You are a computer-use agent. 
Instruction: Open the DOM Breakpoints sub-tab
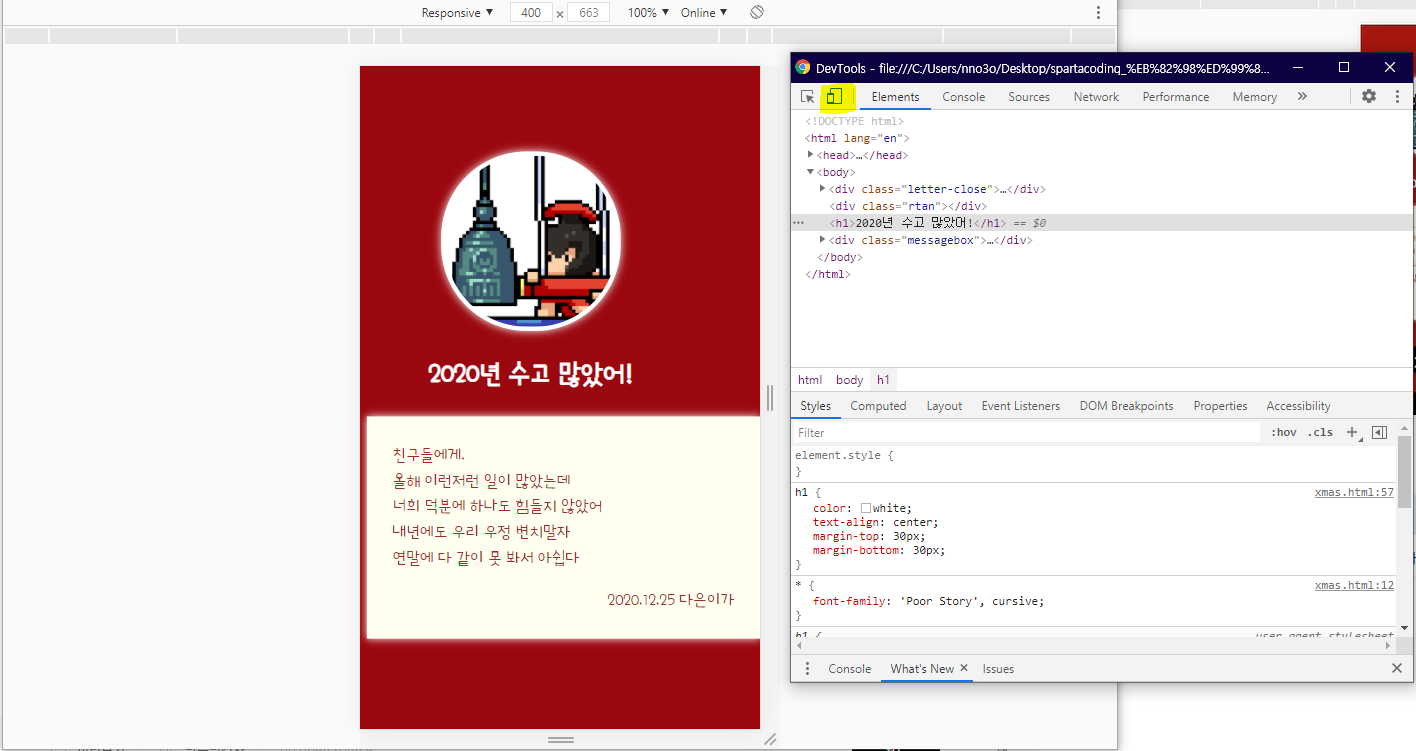pos(1126,406)
